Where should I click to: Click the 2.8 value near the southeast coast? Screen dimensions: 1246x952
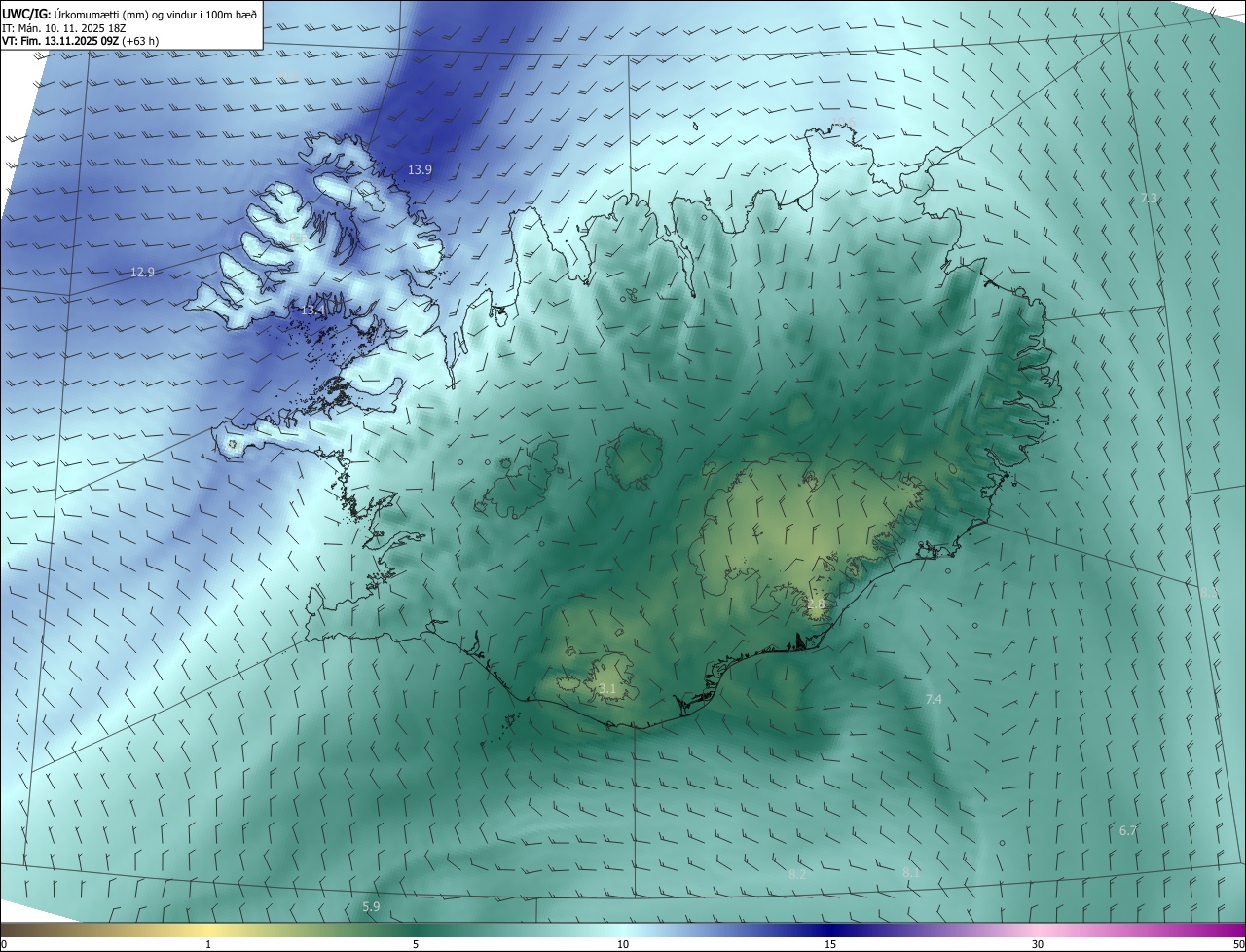click(816, 604)
